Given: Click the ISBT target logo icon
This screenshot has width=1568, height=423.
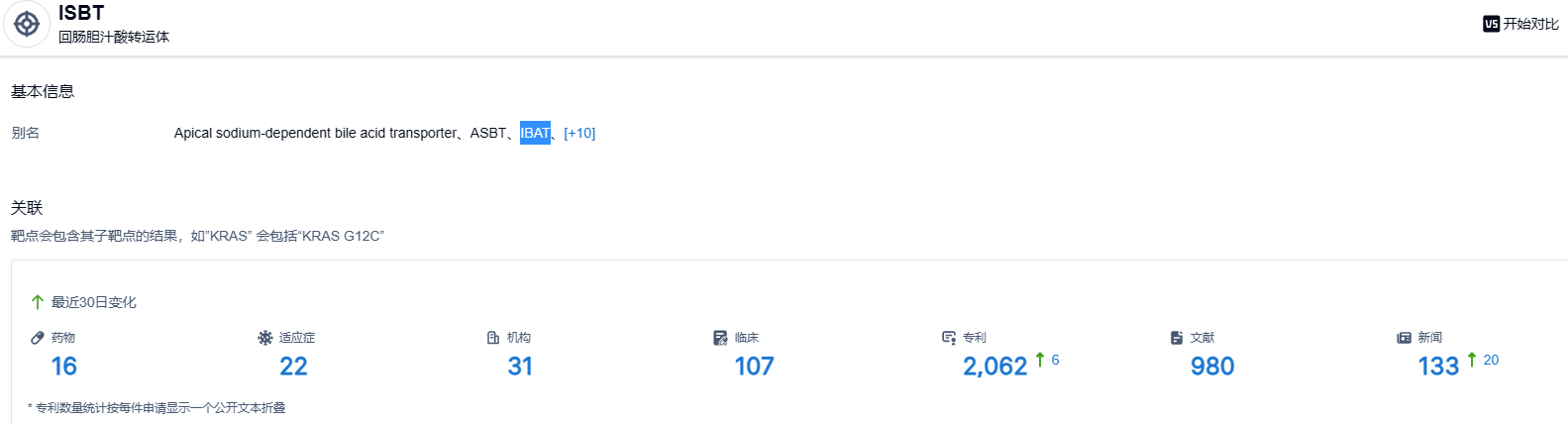Looking at the screenshot, I should pos(27,24).
